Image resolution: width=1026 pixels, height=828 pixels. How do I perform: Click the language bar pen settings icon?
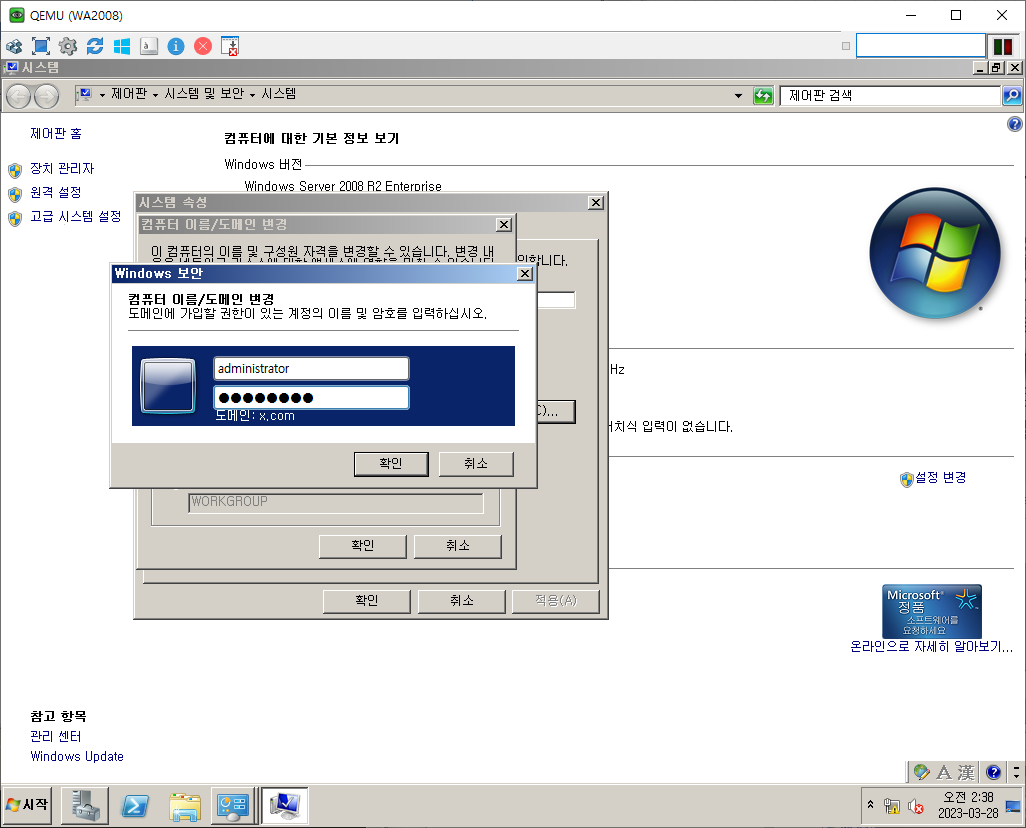pos(921,773)
